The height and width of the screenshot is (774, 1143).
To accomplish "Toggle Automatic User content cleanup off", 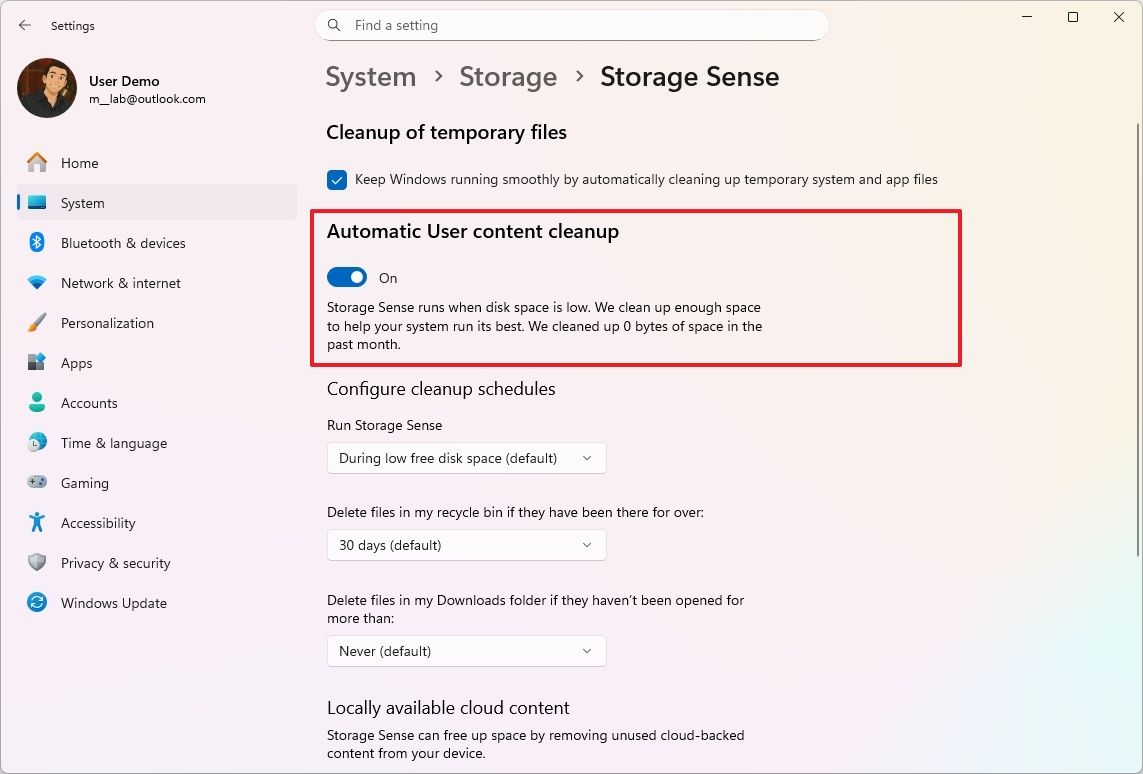I will [347, 276].
